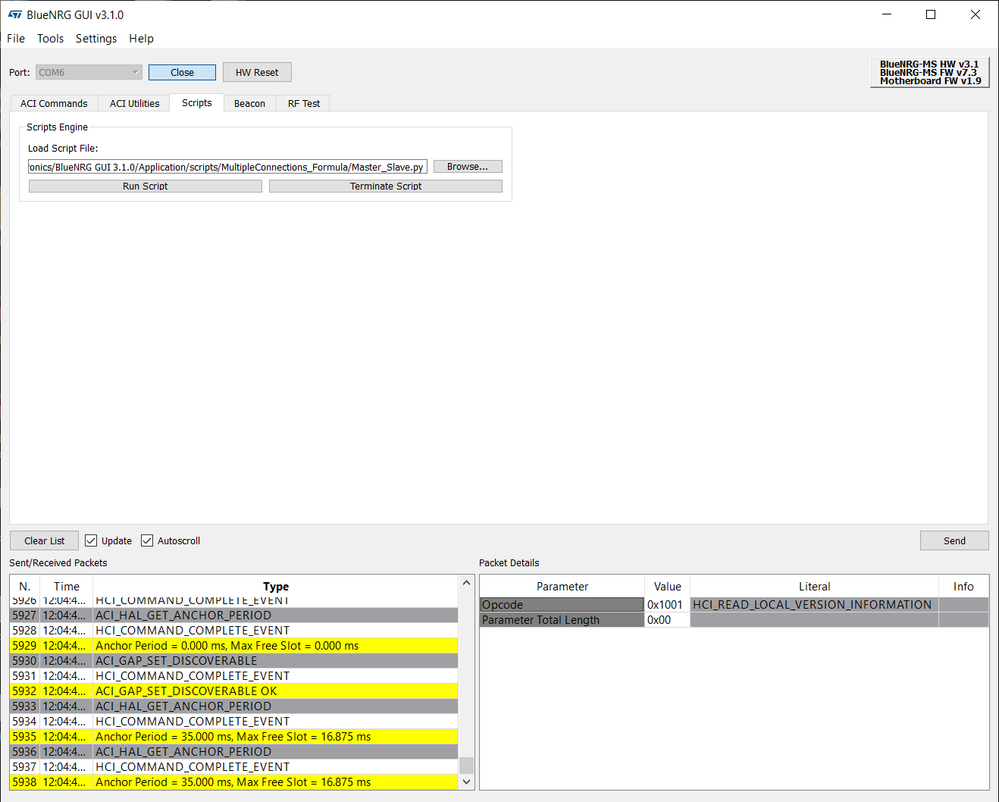Click the Value column header
This screenshot has height=802, width=999.
click(x=667, y=586)
